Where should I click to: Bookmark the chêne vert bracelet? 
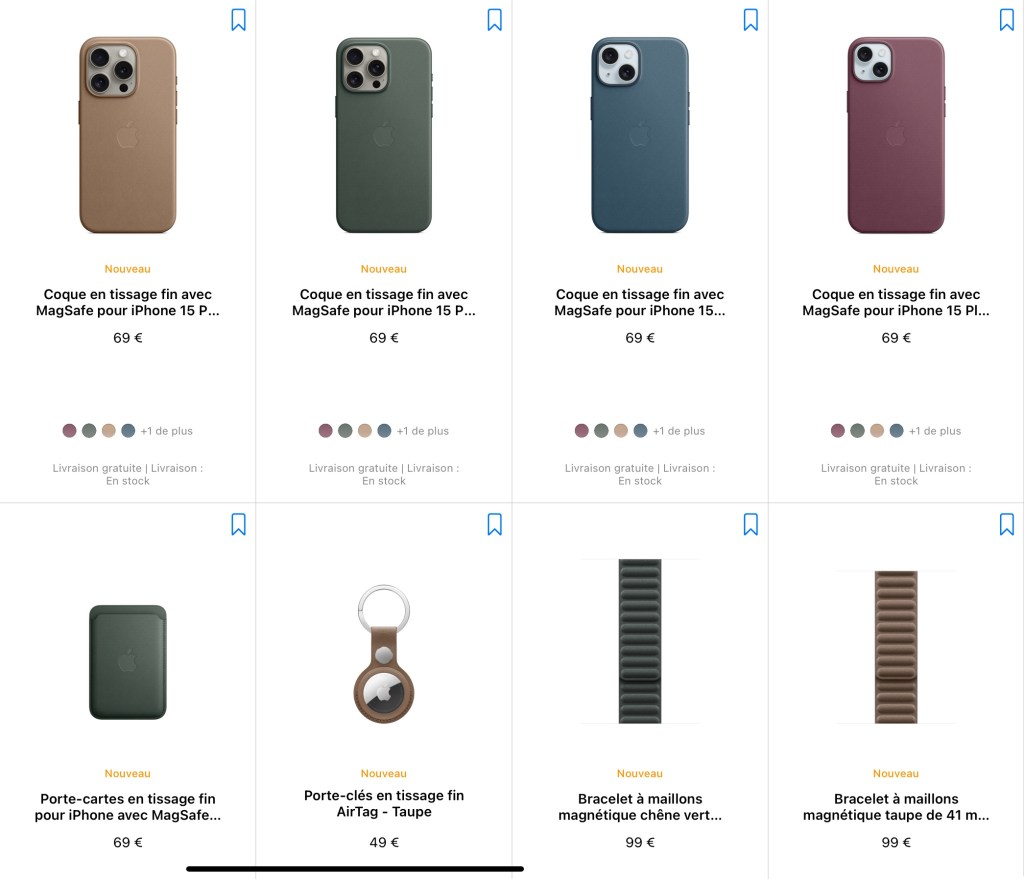point(750,524)
